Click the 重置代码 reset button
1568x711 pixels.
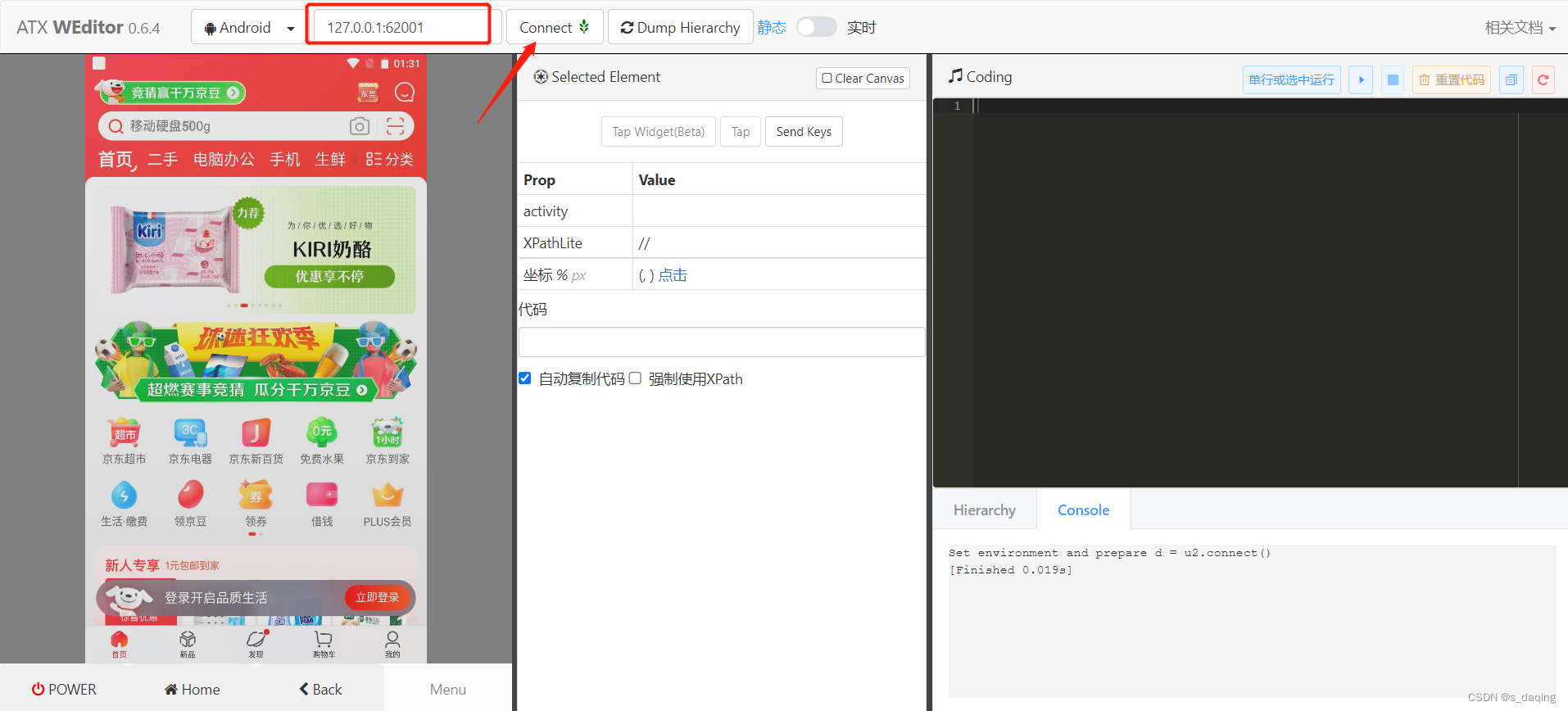tap(1451, 79)
